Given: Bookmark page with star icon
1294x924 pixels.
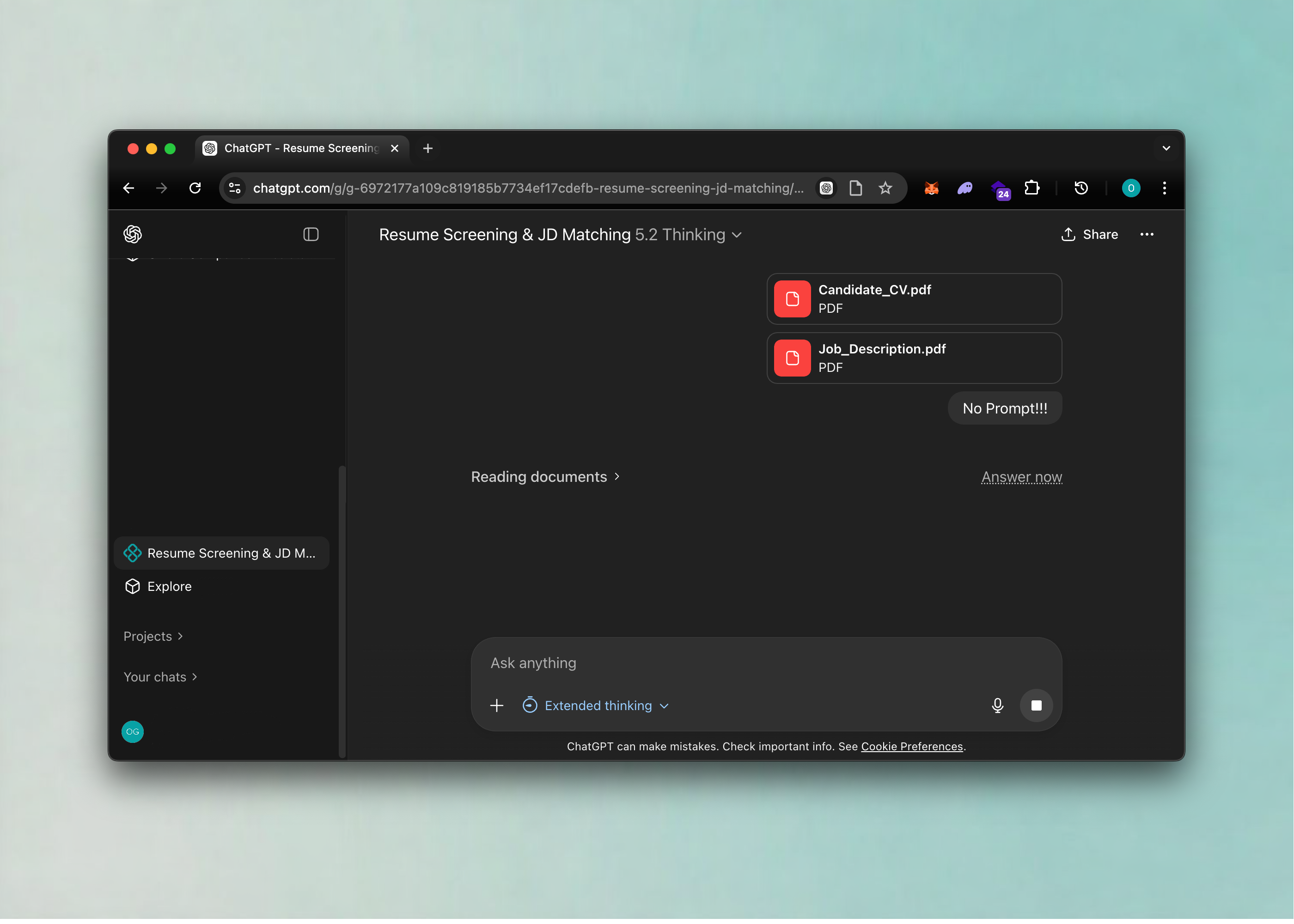Looking at the screenshot, I should [885, 188].
